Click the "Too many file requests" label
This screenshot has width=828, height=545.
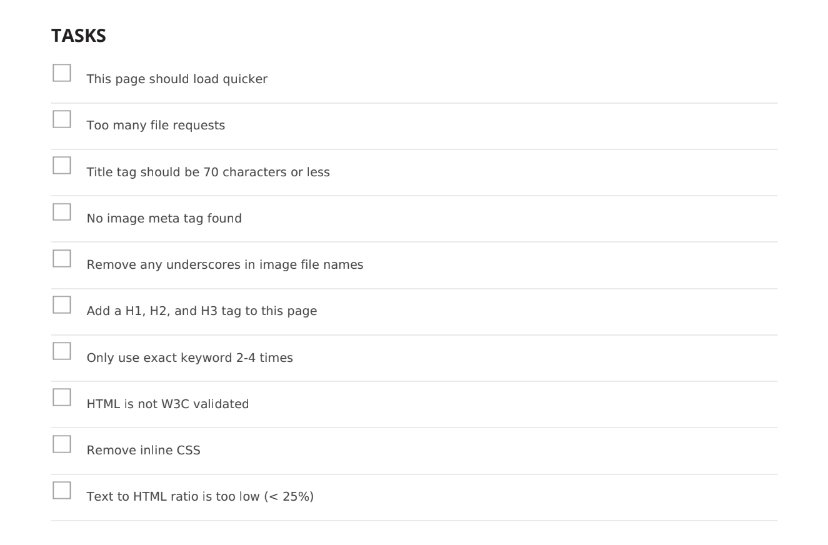156,125
